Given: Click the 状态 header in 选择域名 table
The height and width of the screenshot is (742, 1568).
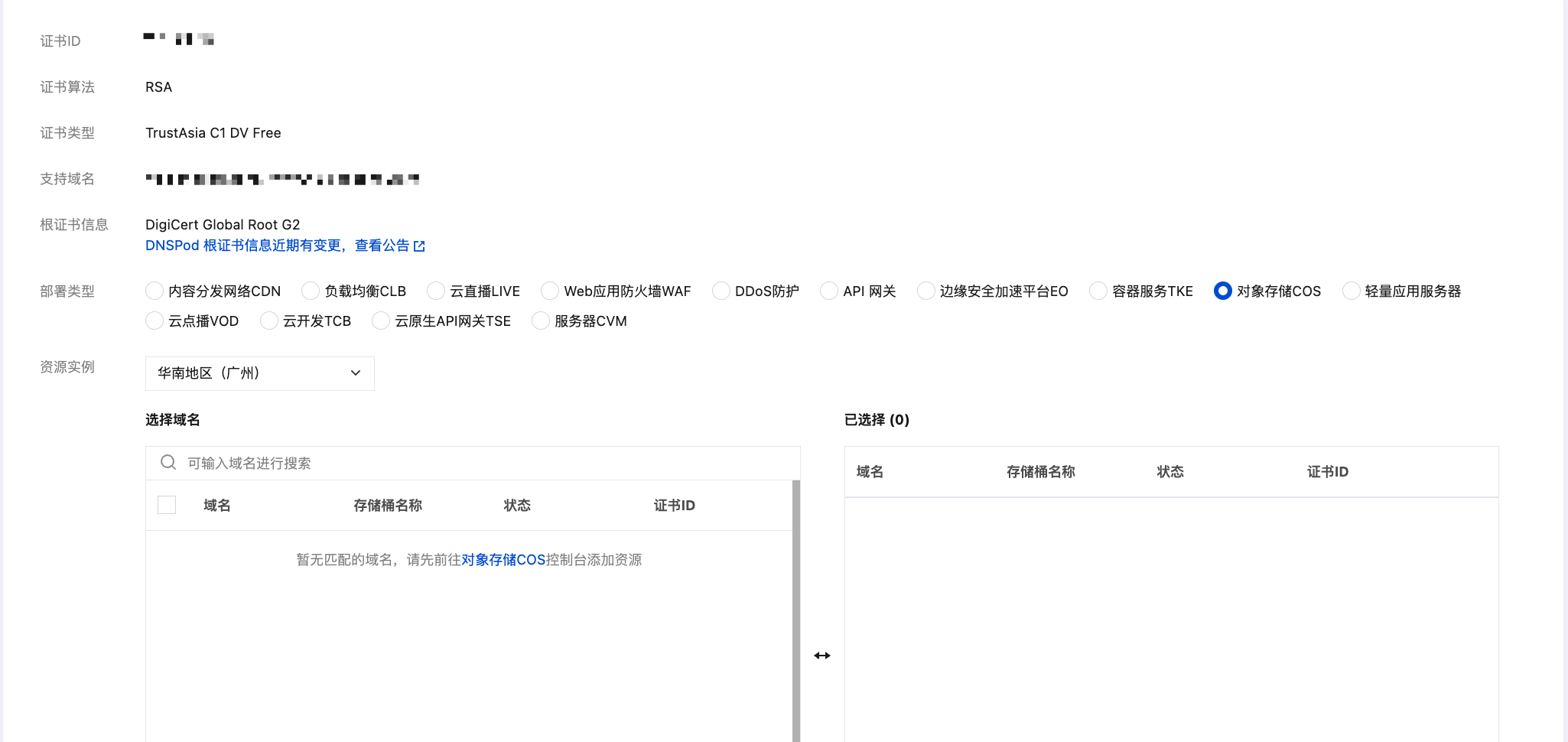Looking at the screenshot, I should [x=517, y=505].
